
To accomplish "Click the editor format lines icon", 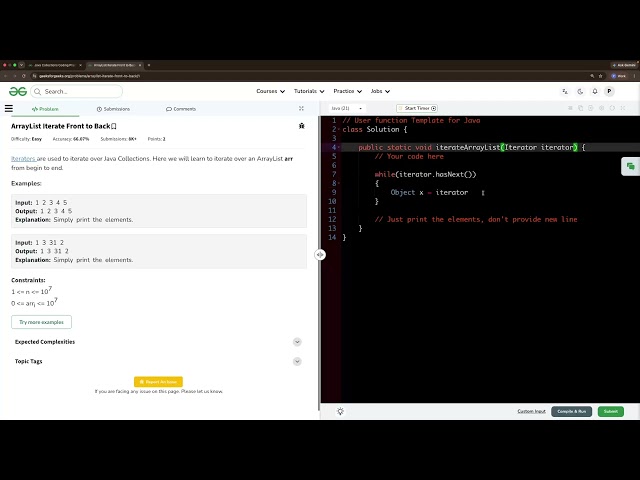I will pyautogui.click(x=570, y=108).
